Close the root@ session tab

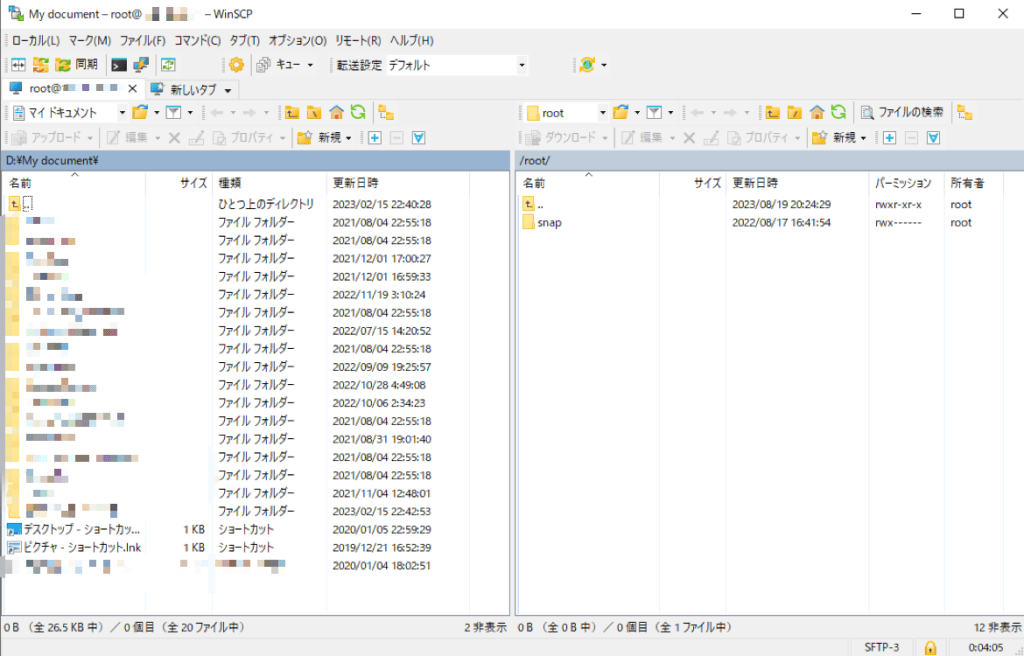133,89
